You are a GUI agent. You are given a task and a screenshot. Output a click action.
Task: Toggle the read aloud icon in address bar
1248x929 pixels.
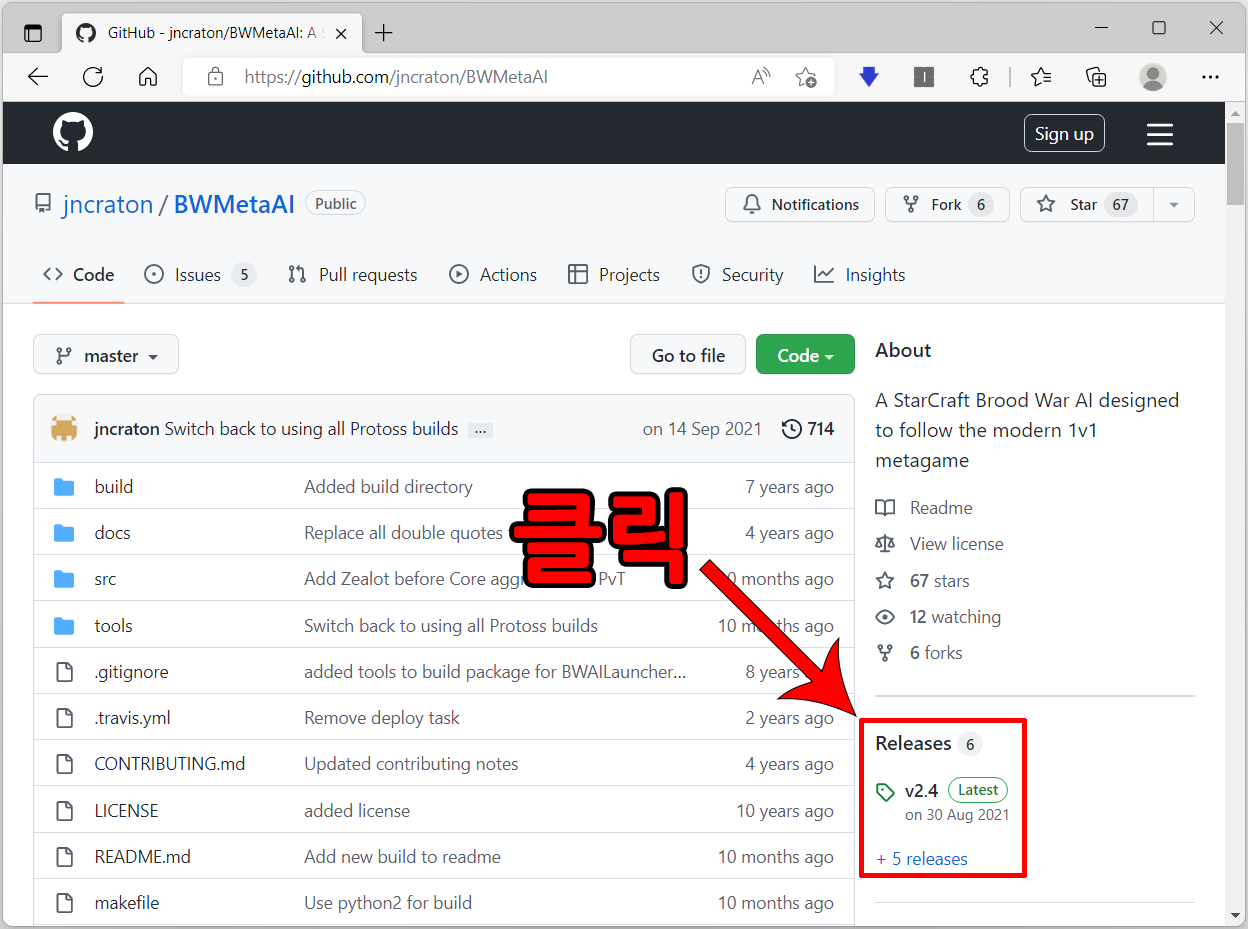tap(761, 77)
